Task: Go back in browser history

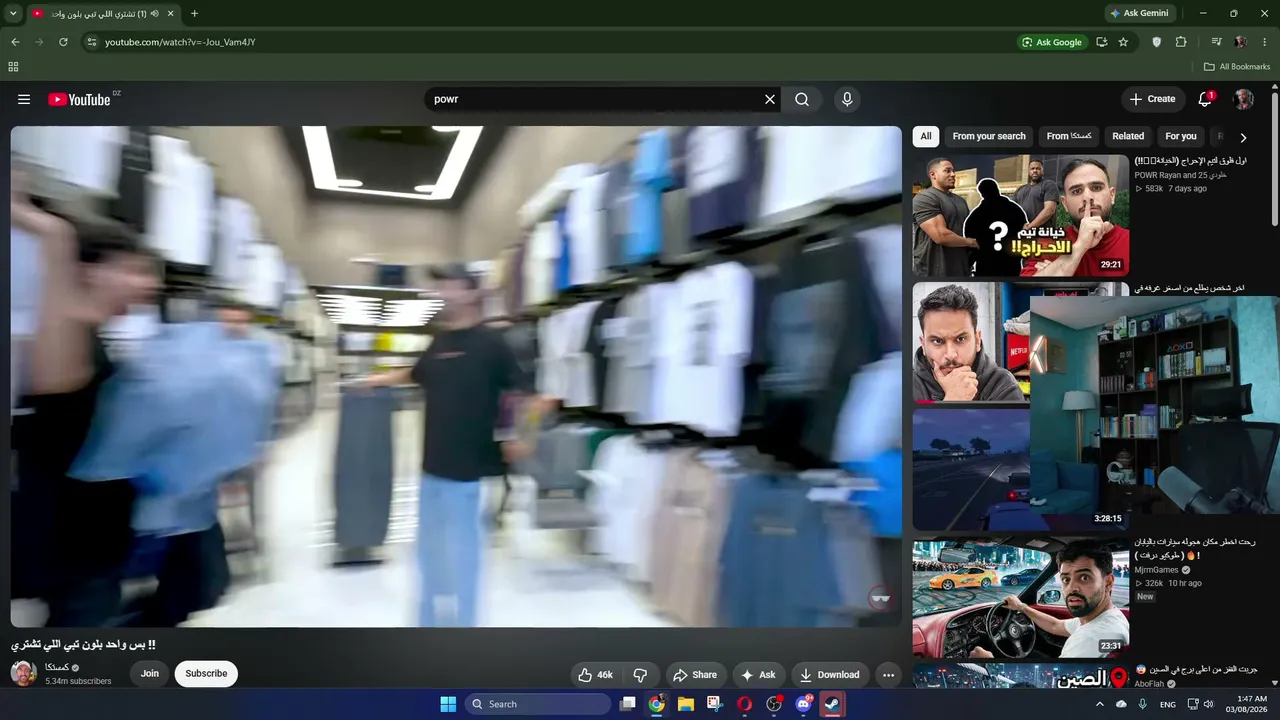Action: [15, 42]
